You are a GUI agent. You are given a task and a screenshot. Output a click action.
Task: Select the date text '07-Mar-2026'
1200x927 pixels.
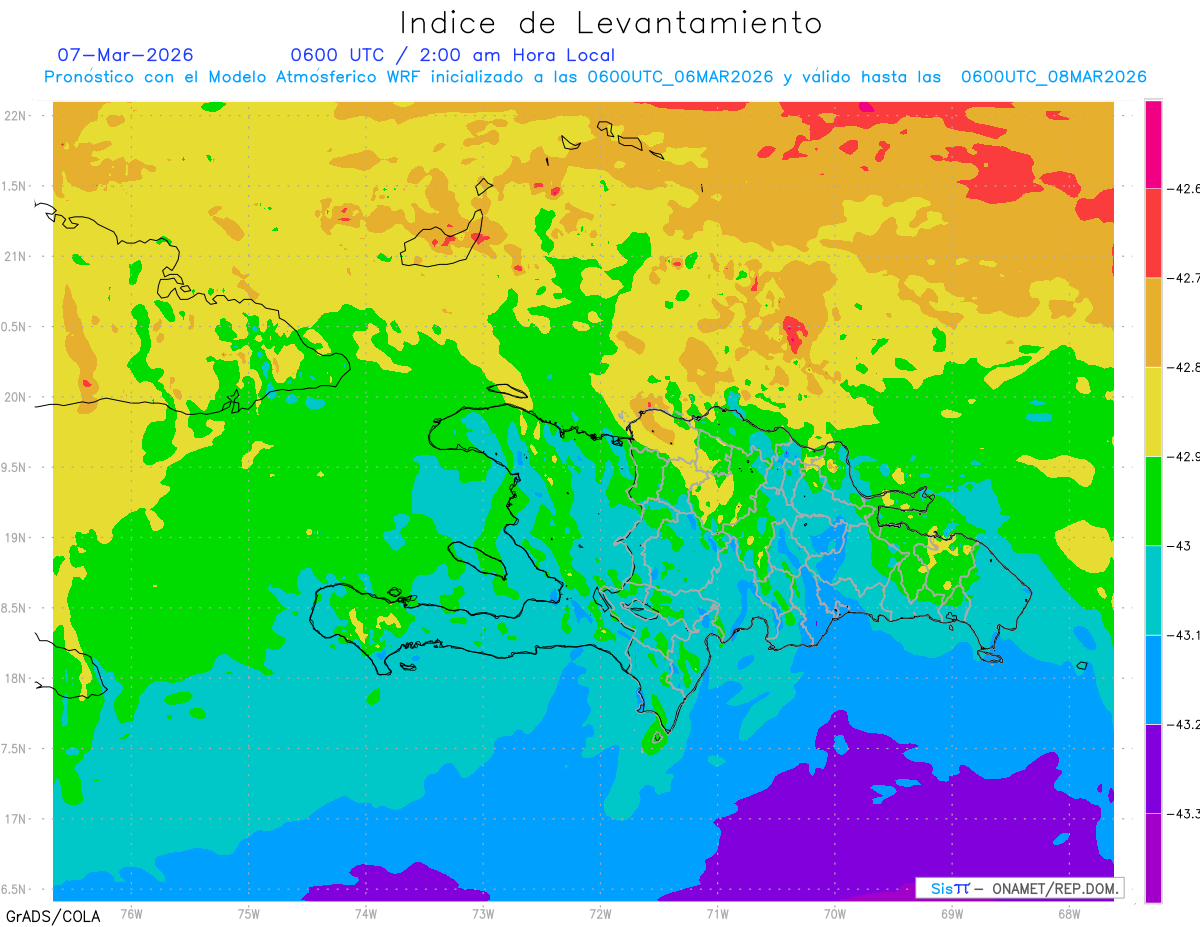pos(125,55)
